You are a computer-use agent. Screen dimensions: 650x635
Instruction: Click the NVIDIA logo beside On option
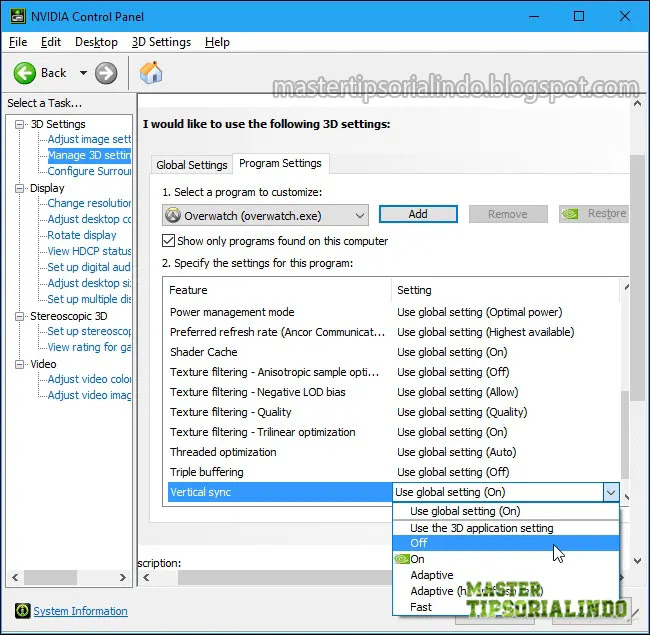pyautogui.click(x=402, y=559)
